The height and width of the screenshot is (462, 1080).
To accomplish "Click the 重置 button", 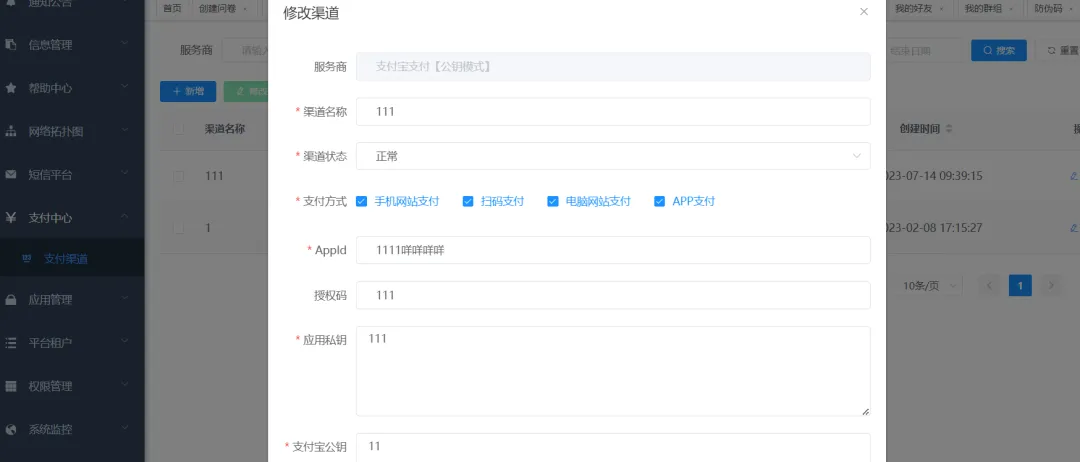I will point(1062,50).
